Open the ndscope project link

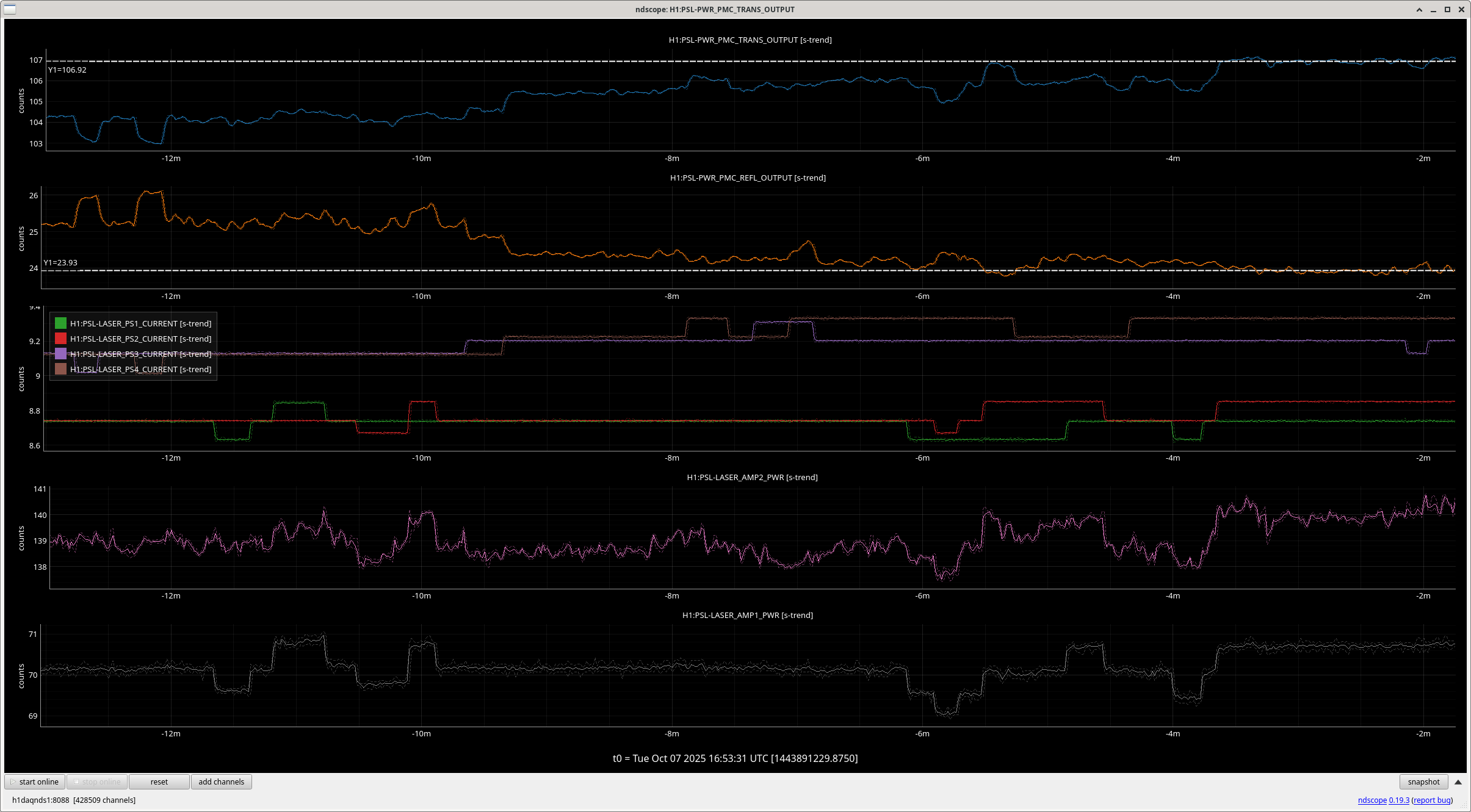pyautogui.click(x=1372, y=800)
